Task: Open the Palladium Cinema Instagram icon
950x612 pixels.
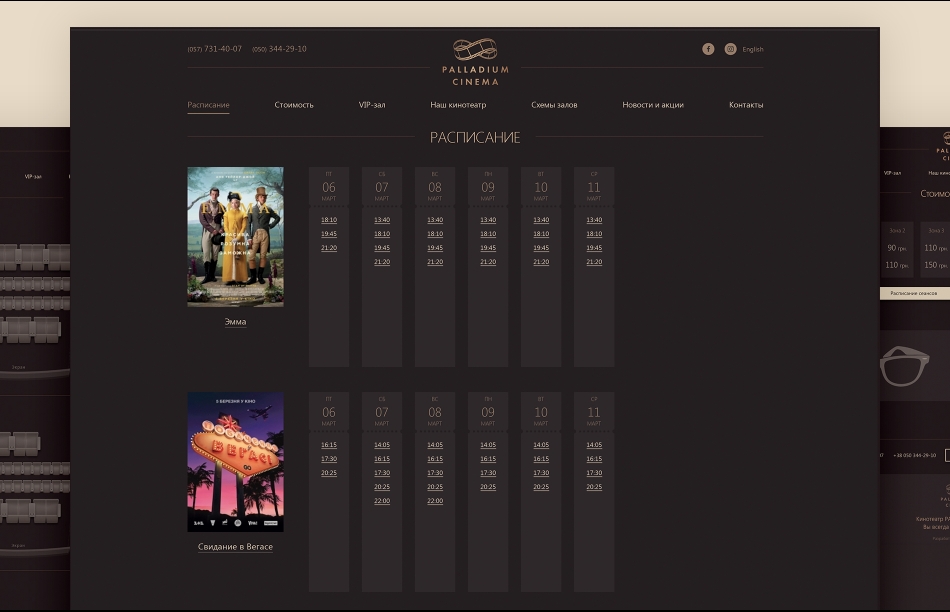Action: pos(730,49)
